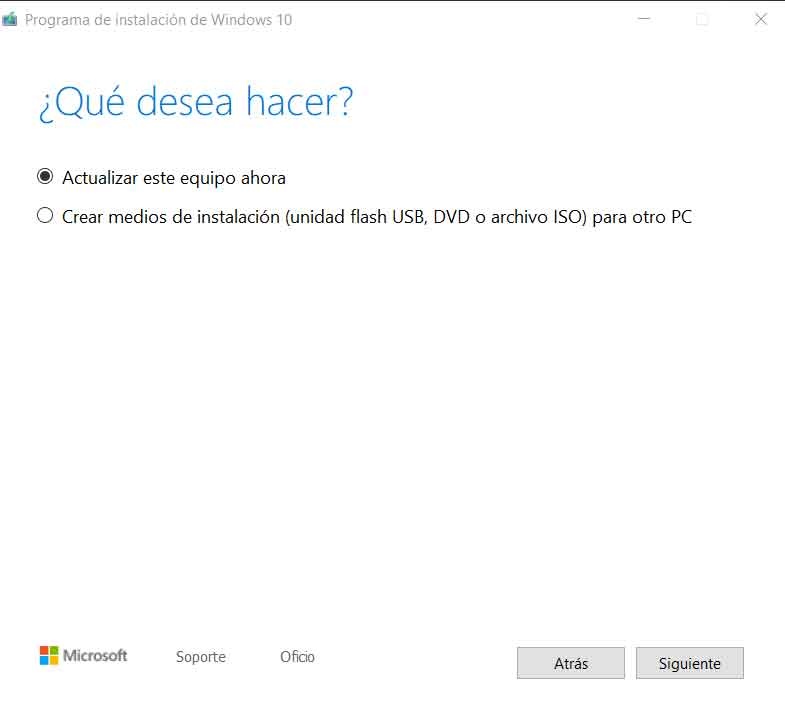This screenshot has height=707, width=785.
Task: Click the four-color Microsoft logo squares
Action: pos(49,655)
